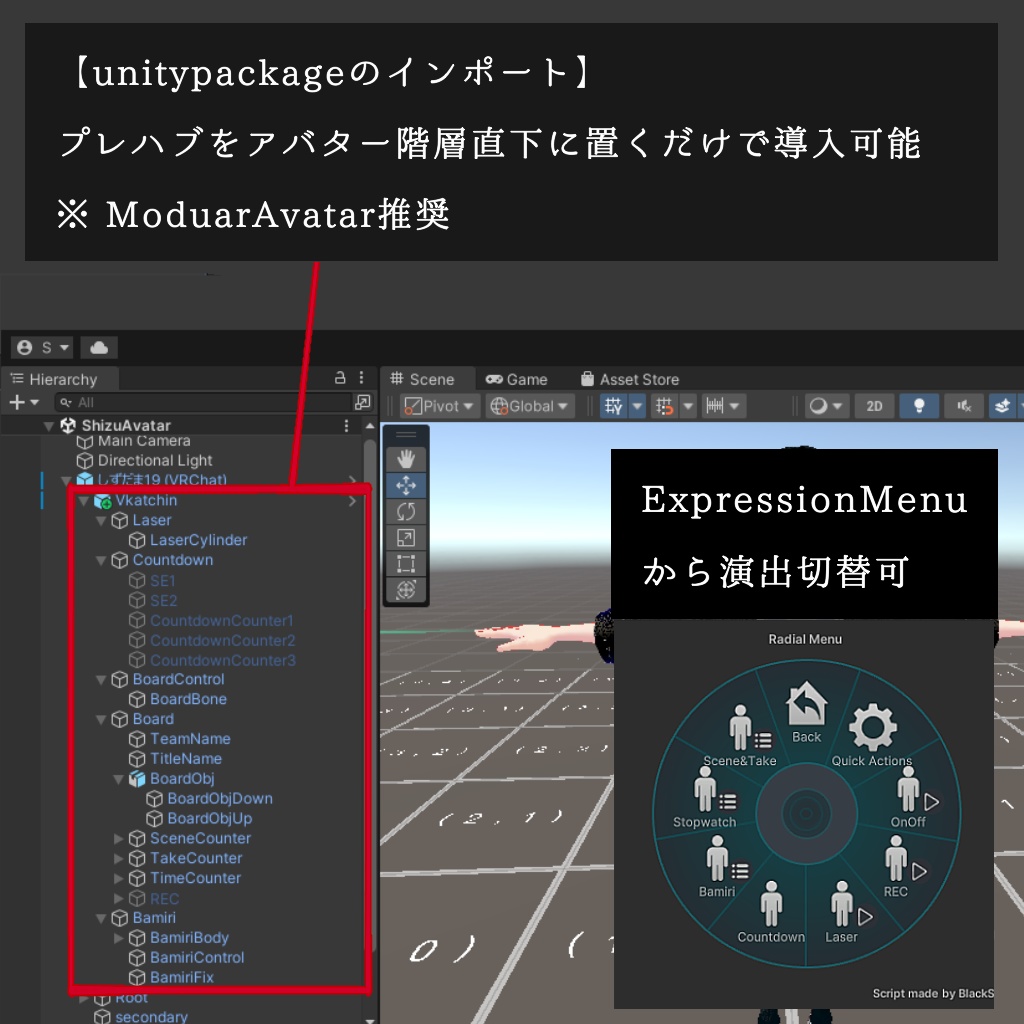
Task: Select the Hand tool in the Scene toolbar
Action: [x=407, y=459]
